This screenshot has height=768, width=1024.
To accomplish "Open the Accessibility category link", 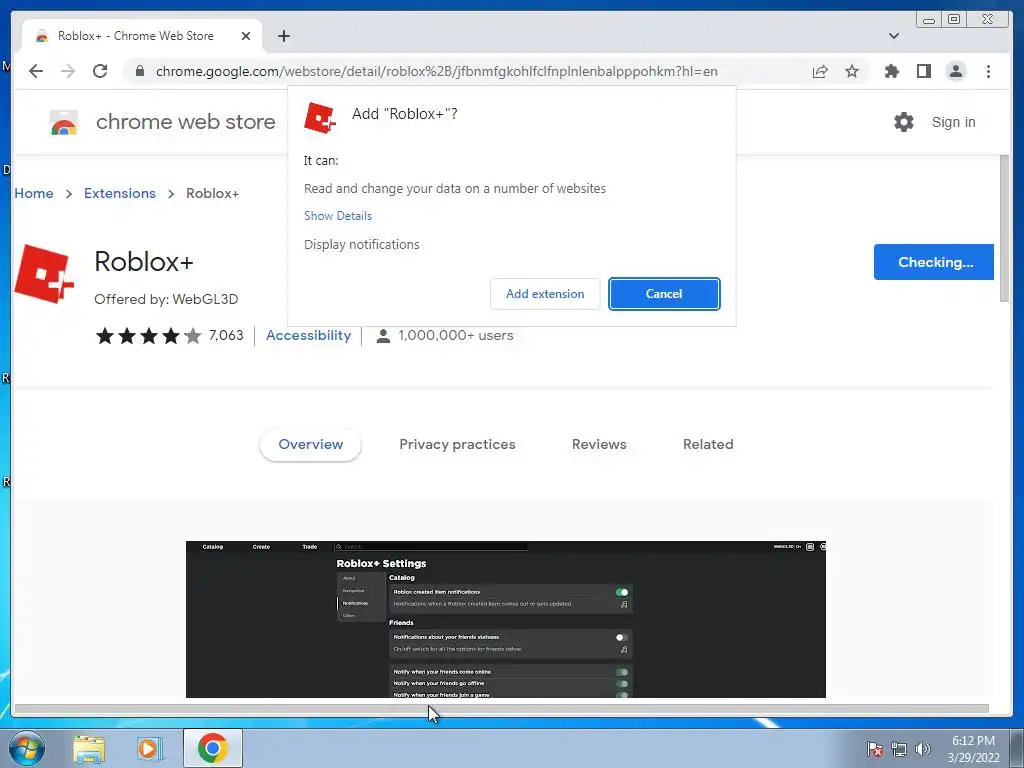I will [308, 336].
